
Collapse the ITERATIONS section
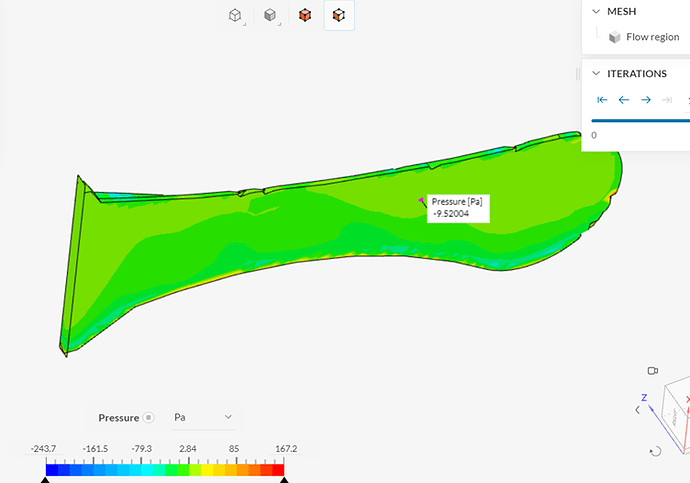pyautogui.click(x=596, y=73)
